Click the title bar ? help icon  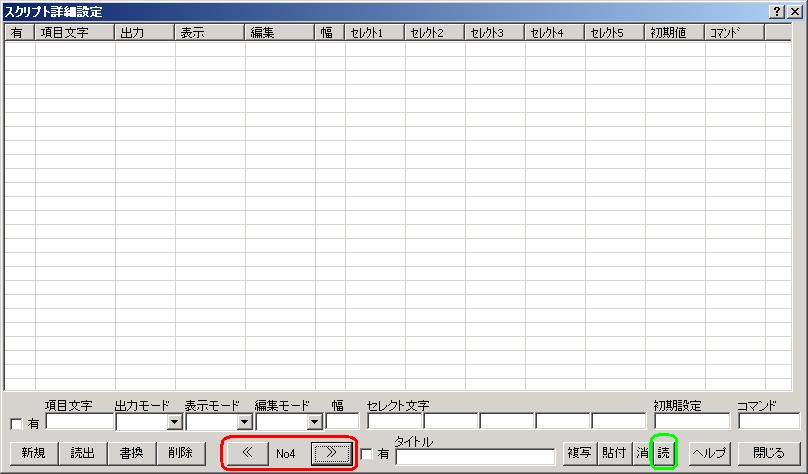point(777,10)
